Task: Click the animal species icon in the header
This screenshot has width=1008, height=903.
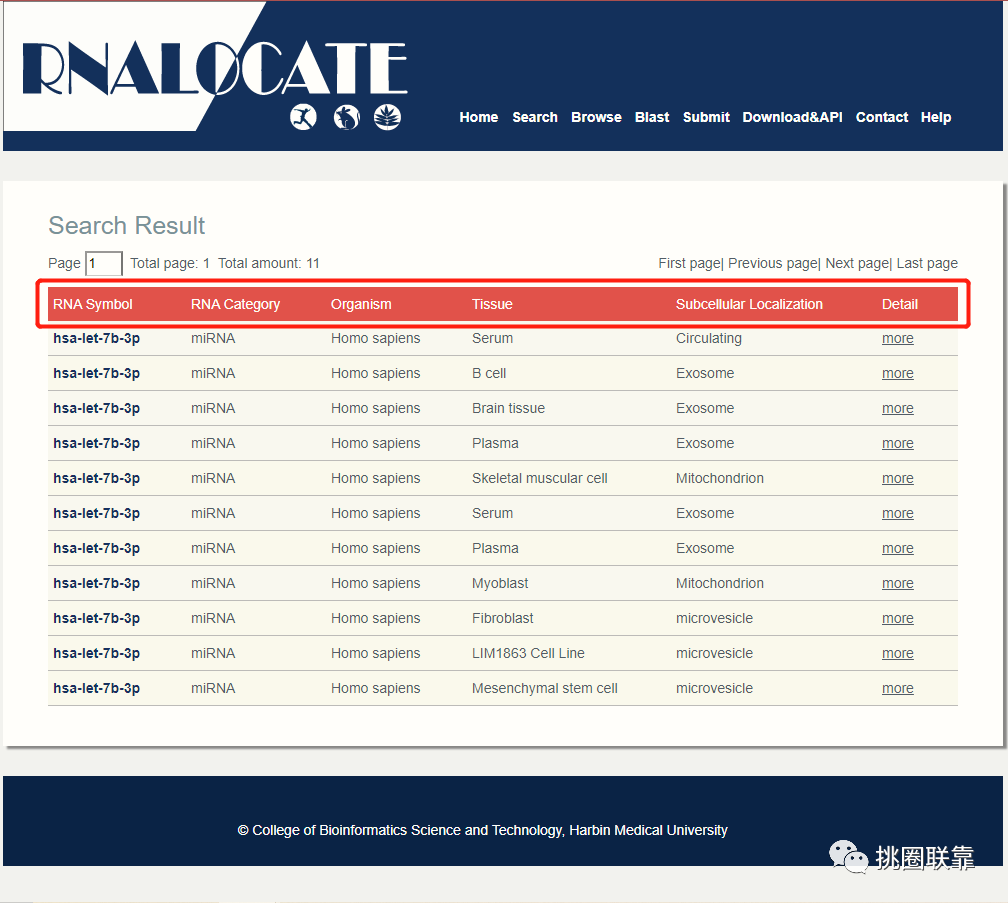Action: 346,117
